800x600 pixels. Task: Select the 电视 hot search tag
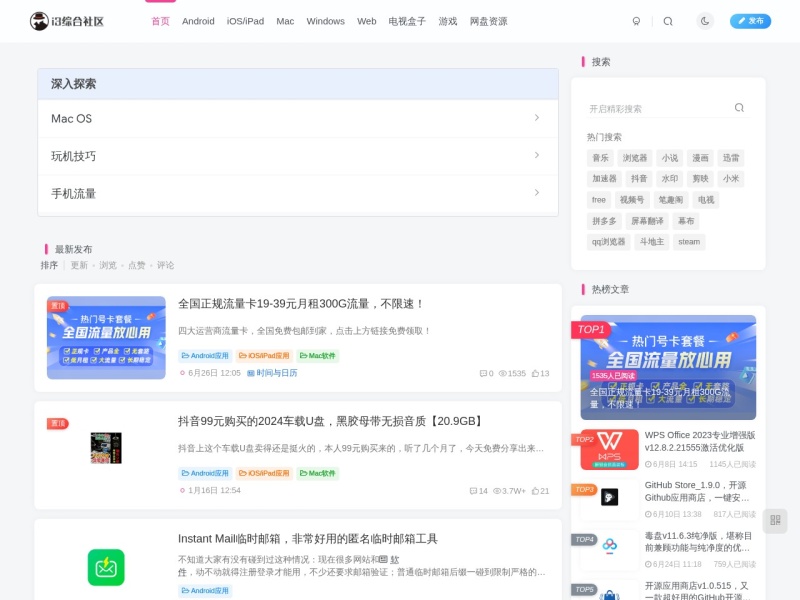(706, 200)
